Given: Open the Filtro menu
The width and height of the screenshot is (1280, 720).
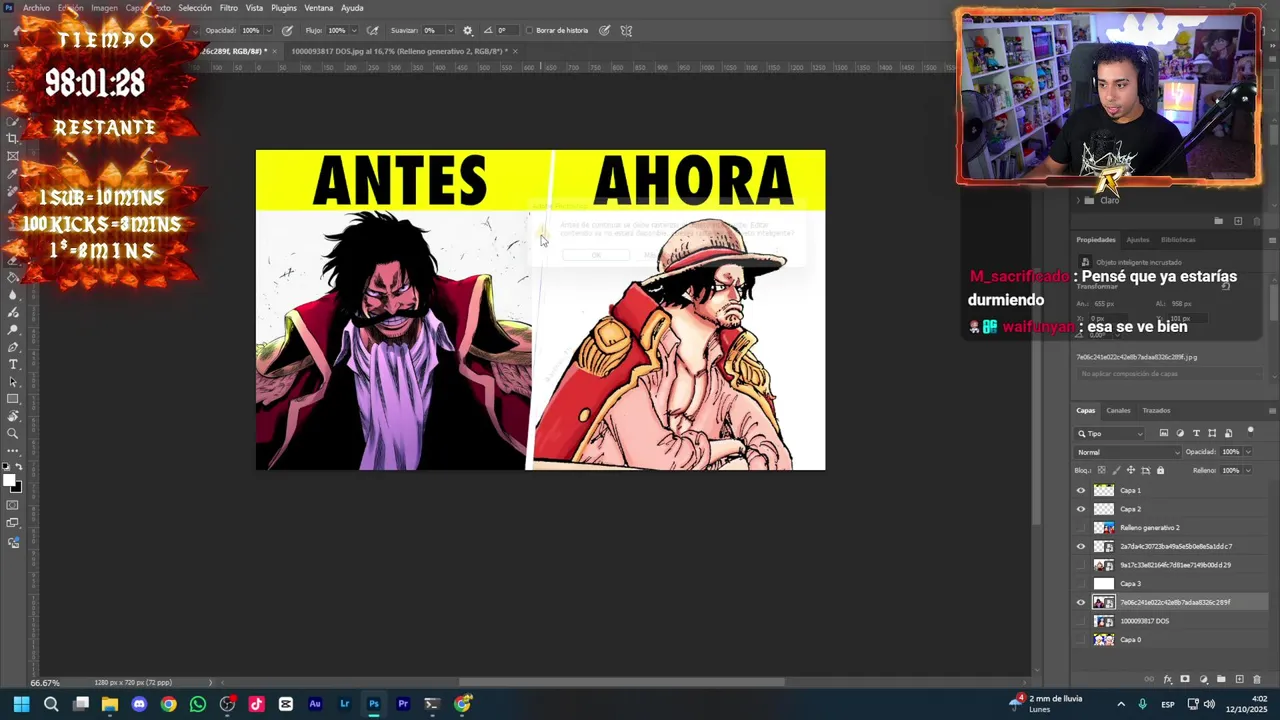Looking at the screenshot, I should click(x=229, y=8).
